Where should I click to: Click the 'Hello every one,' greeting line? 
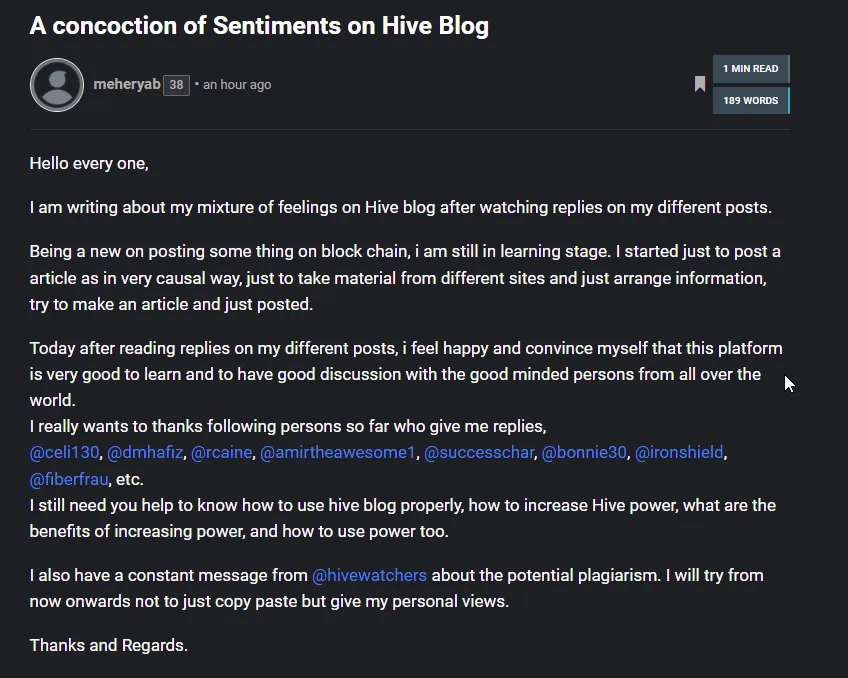(x=89, y=163)
